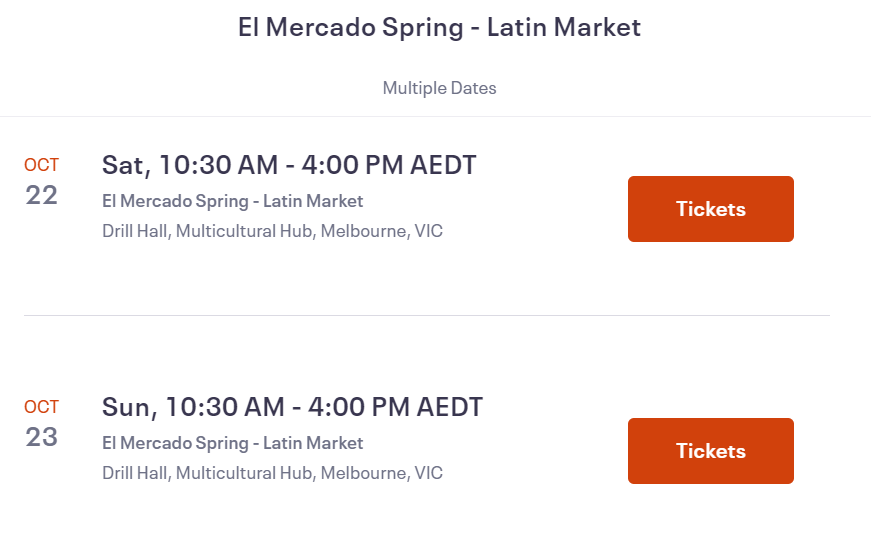Click Melbourne, VIC in the Sunday location
The image size is (871, 554).
tap(382, 473)
